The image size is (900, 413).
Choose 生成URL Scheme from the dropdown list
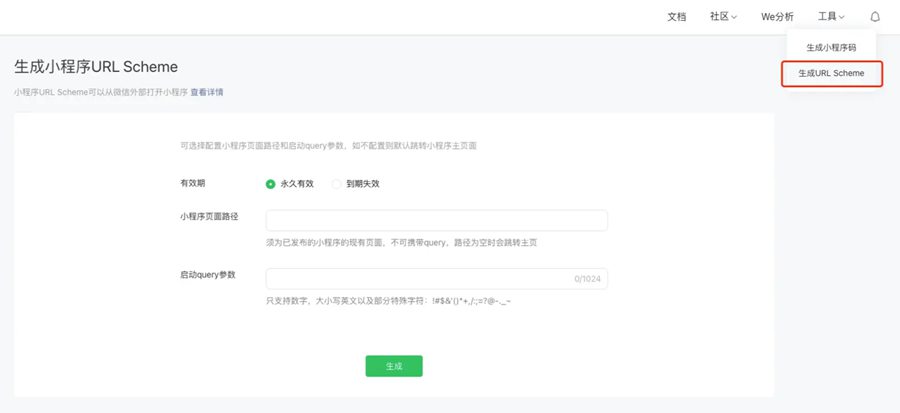831,74
